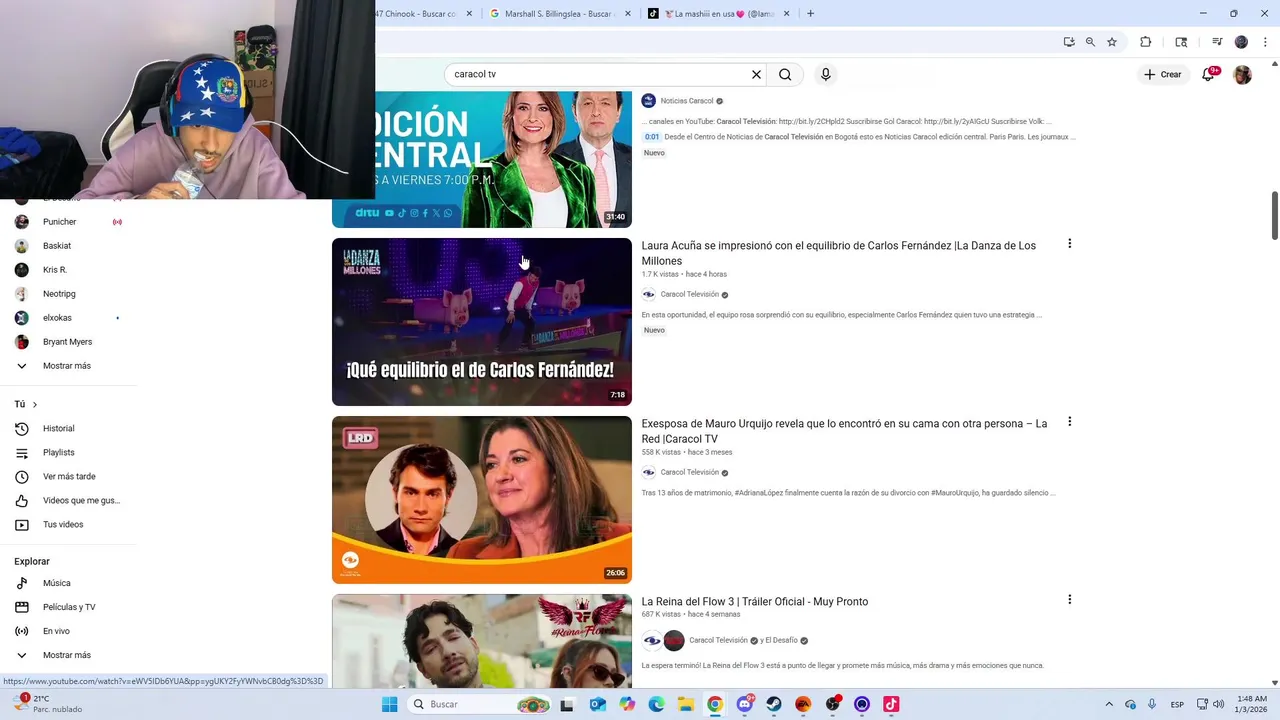Click the Windows taskbar Buscar search box

click(x=482, y=704)
